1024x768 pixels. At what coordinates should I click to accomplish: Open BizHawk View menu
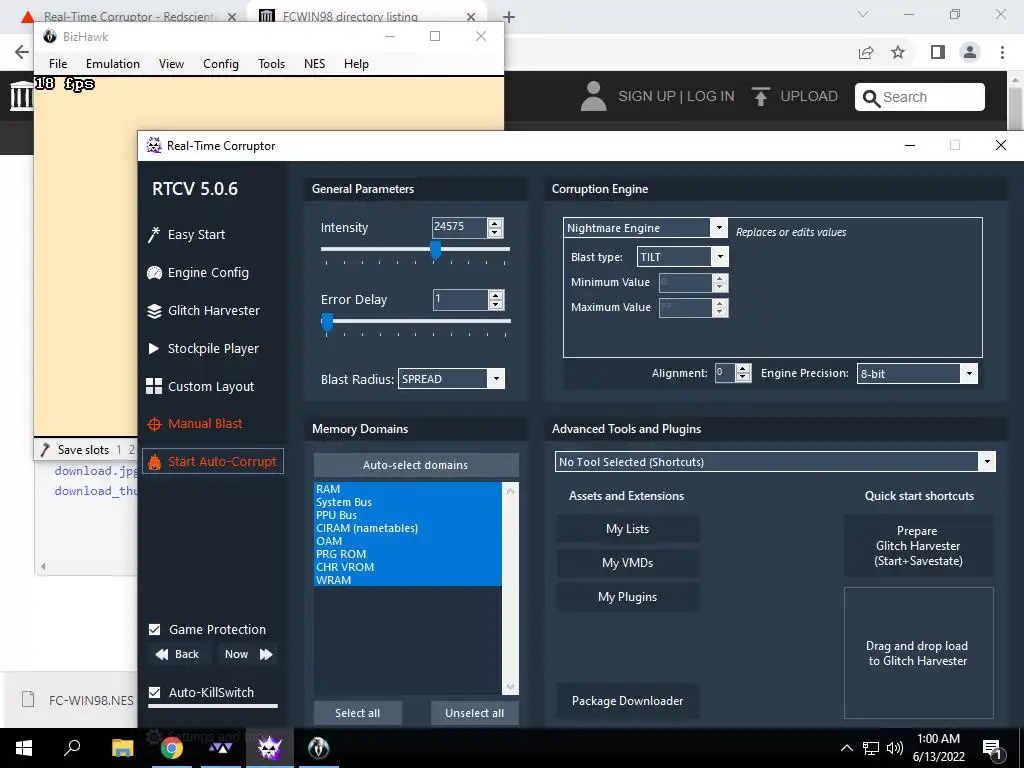171,64
